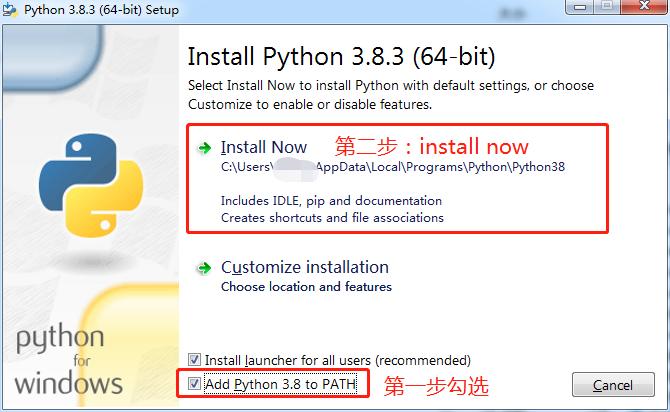Click the "Python 3.8.3 (64-bit) Setup" title text
The image size is (670, 412).
tap(100, 10)
